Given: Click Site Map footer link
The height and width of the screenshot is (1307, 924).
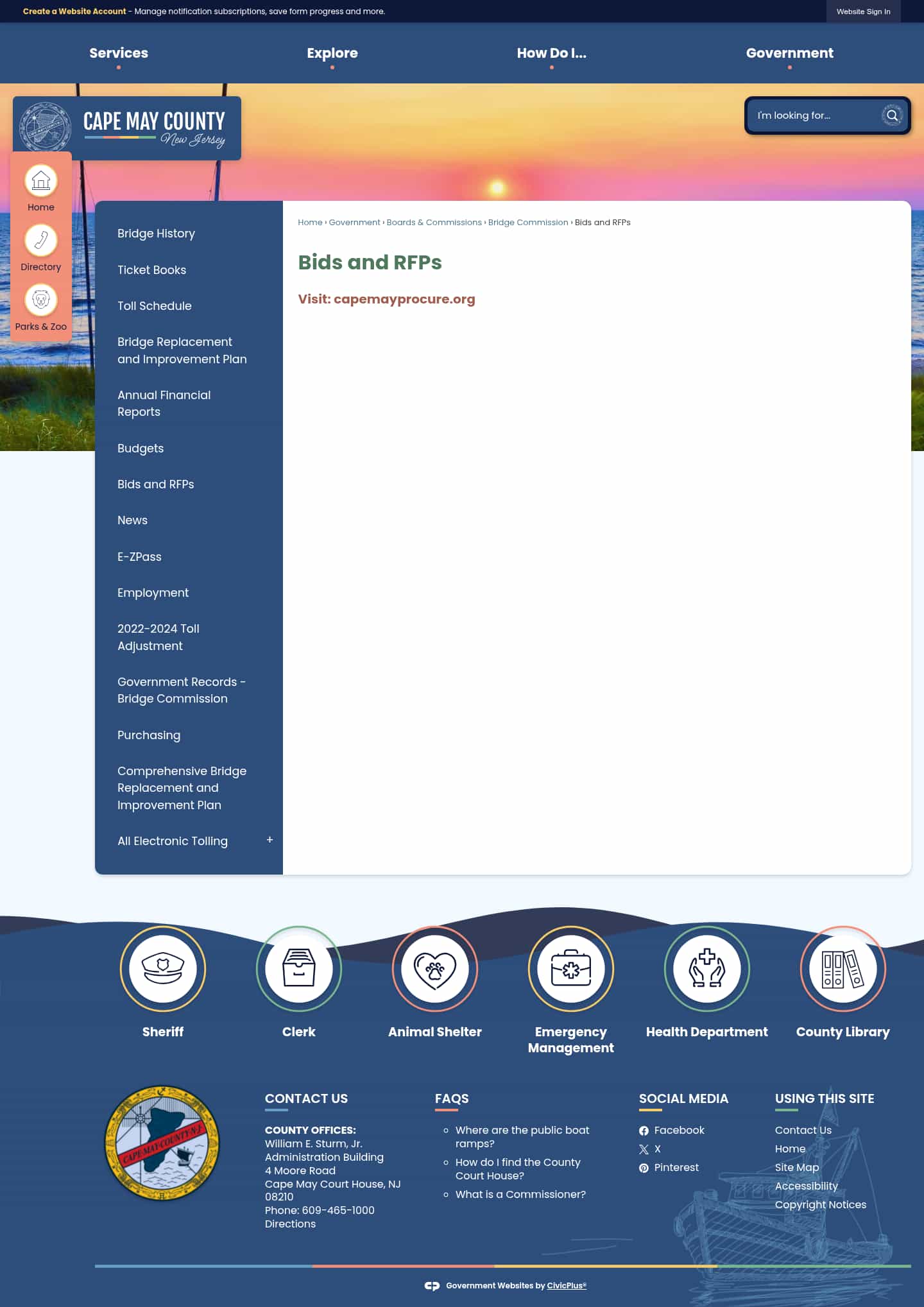Looking at the screenshot, I should pos(796,1168).
